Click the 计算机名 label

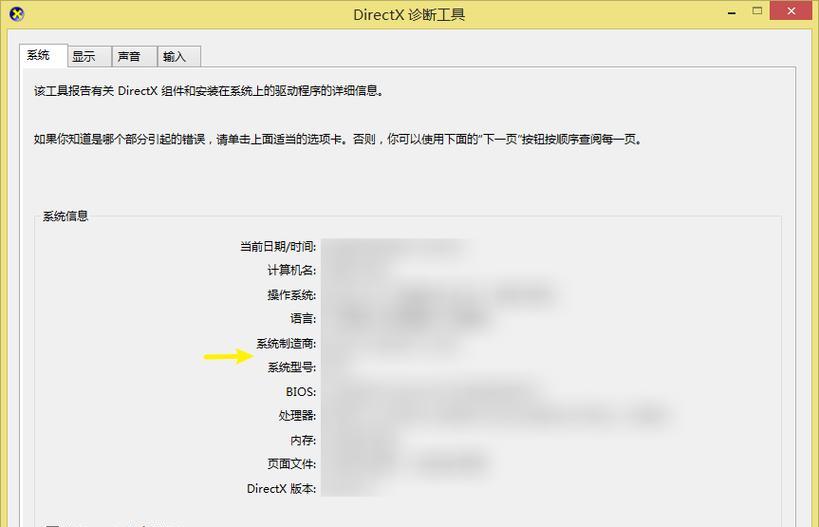point(291,271)
